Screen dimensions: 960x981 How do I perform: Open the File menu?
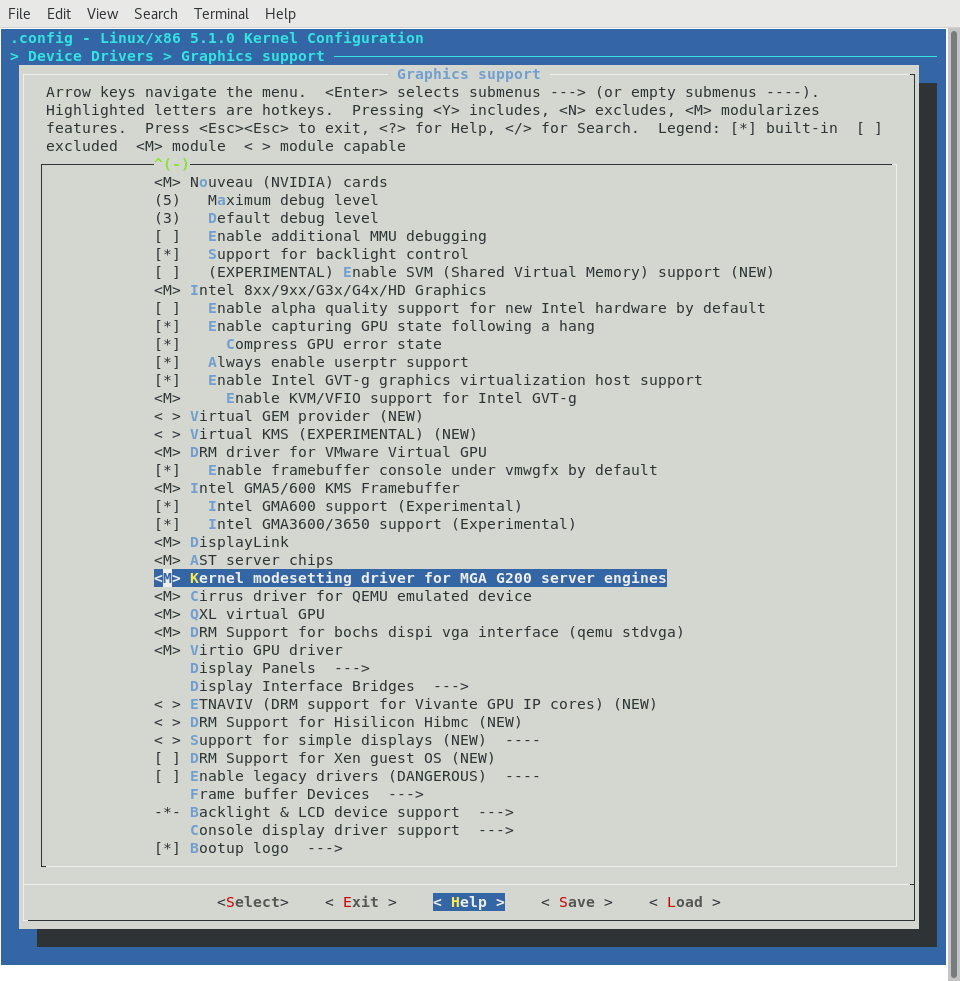point(19,14)
